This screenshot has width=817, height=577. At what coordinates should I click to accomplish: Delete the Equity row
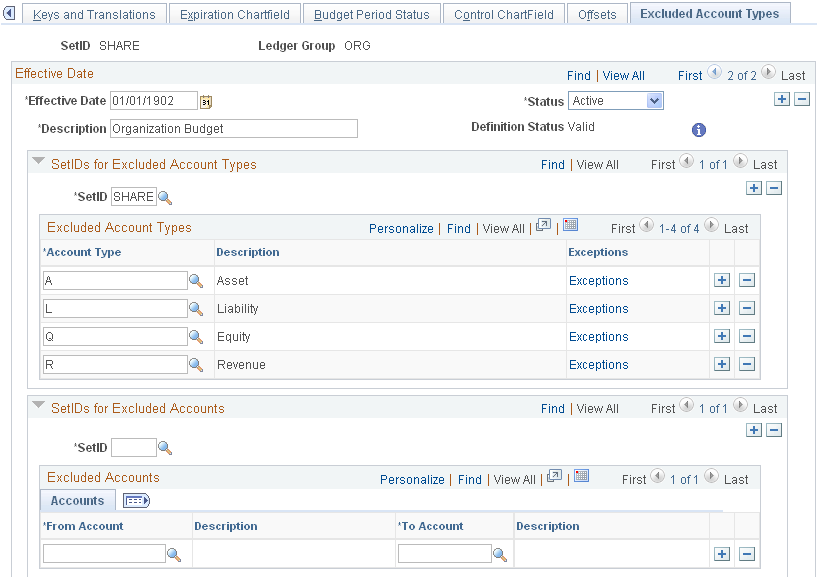coord(747,336)
